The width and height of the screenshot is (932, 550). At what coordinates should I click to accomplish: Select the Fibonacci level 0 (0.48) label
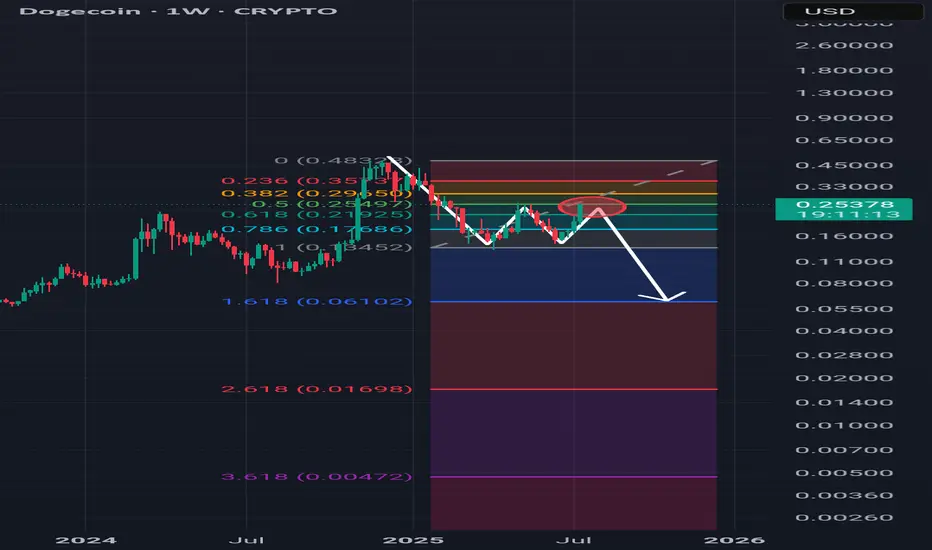pos(343,161)
